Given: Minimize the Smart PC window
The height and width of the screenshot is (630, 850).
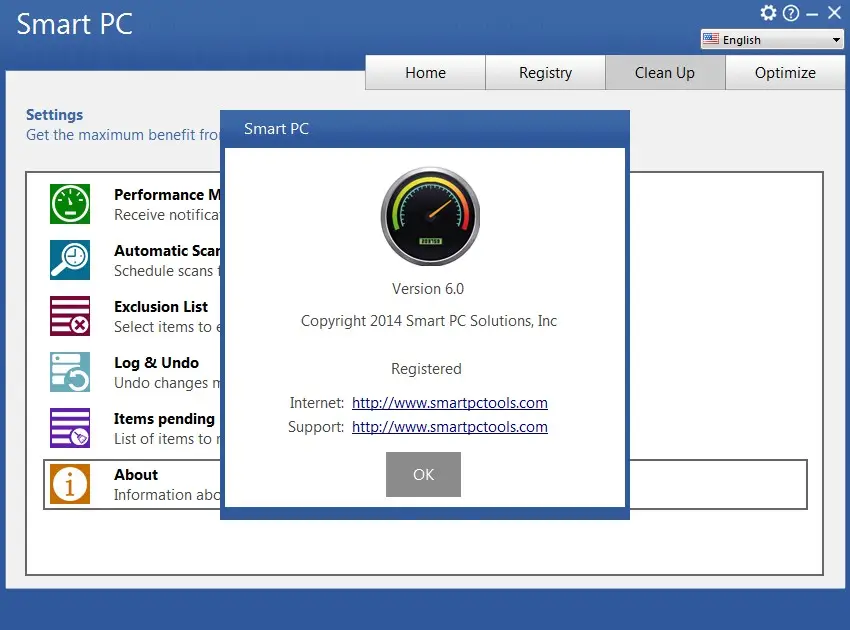Looking at the screenshot, I should [x=812, y=14].
